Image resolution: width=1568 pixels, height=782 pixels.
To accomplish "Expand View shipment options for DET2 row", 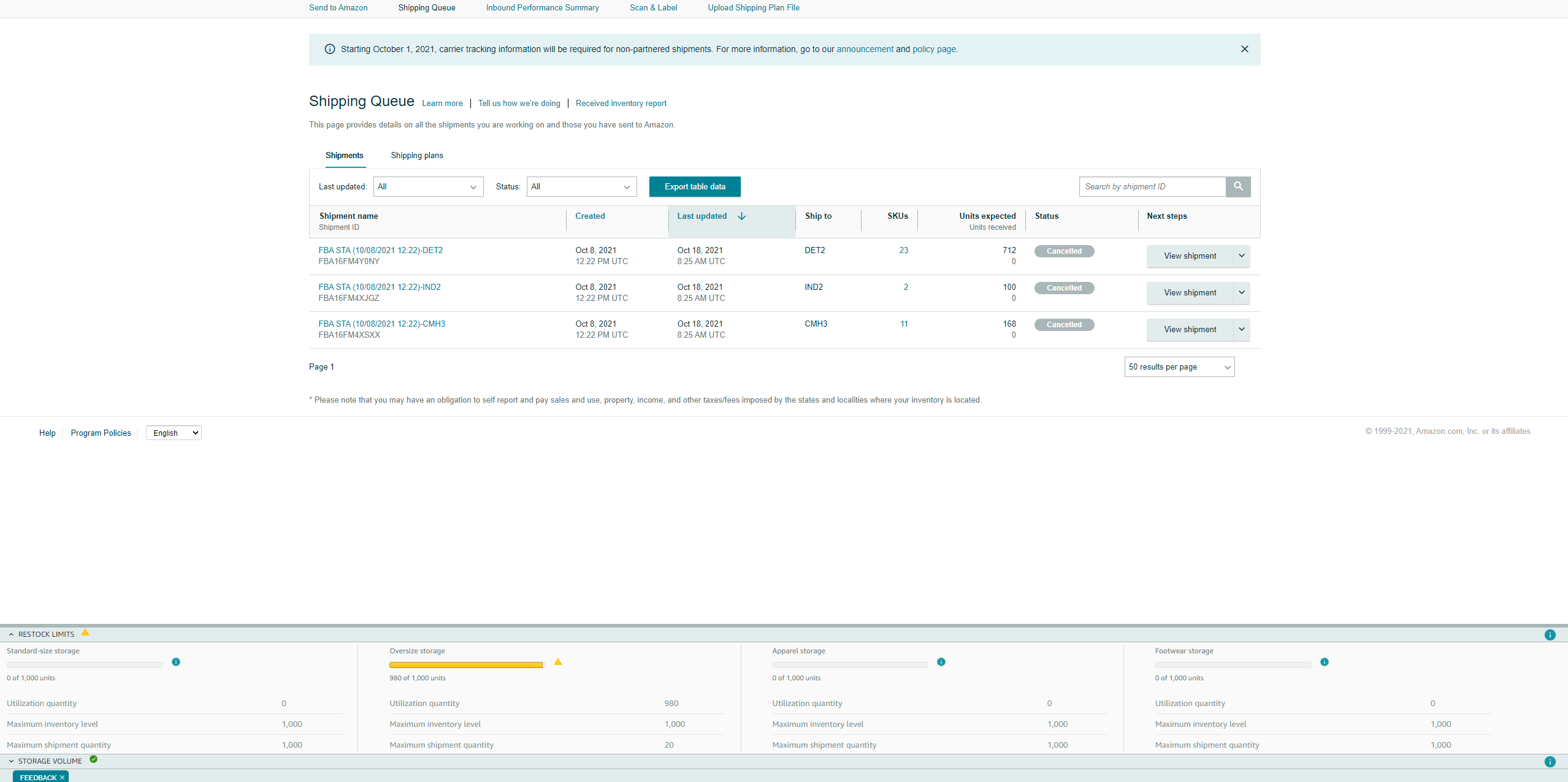I will point(1242,256).
